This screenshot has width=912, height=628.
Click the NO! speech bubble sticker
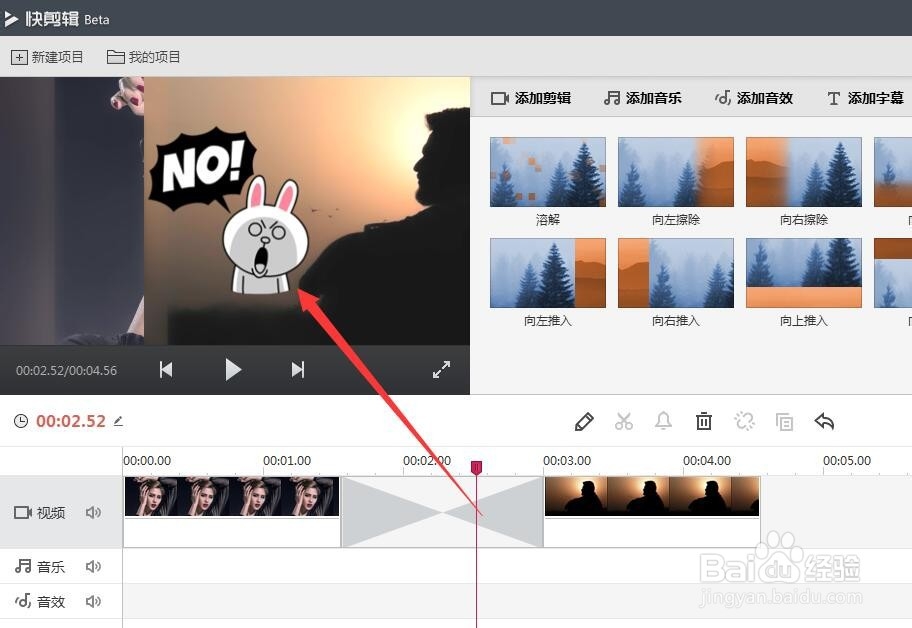(x=202, y=169)
